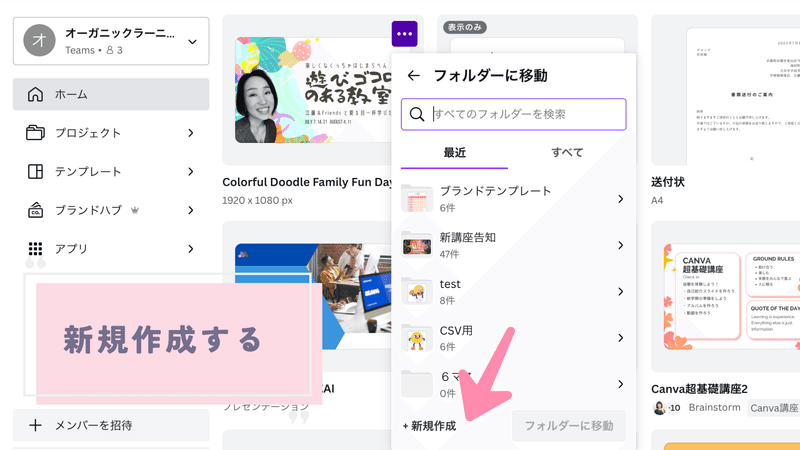Open 新講座告知 subfolders chevron
The height and width of the screenshot is (450, 800).
coord(620,245)
